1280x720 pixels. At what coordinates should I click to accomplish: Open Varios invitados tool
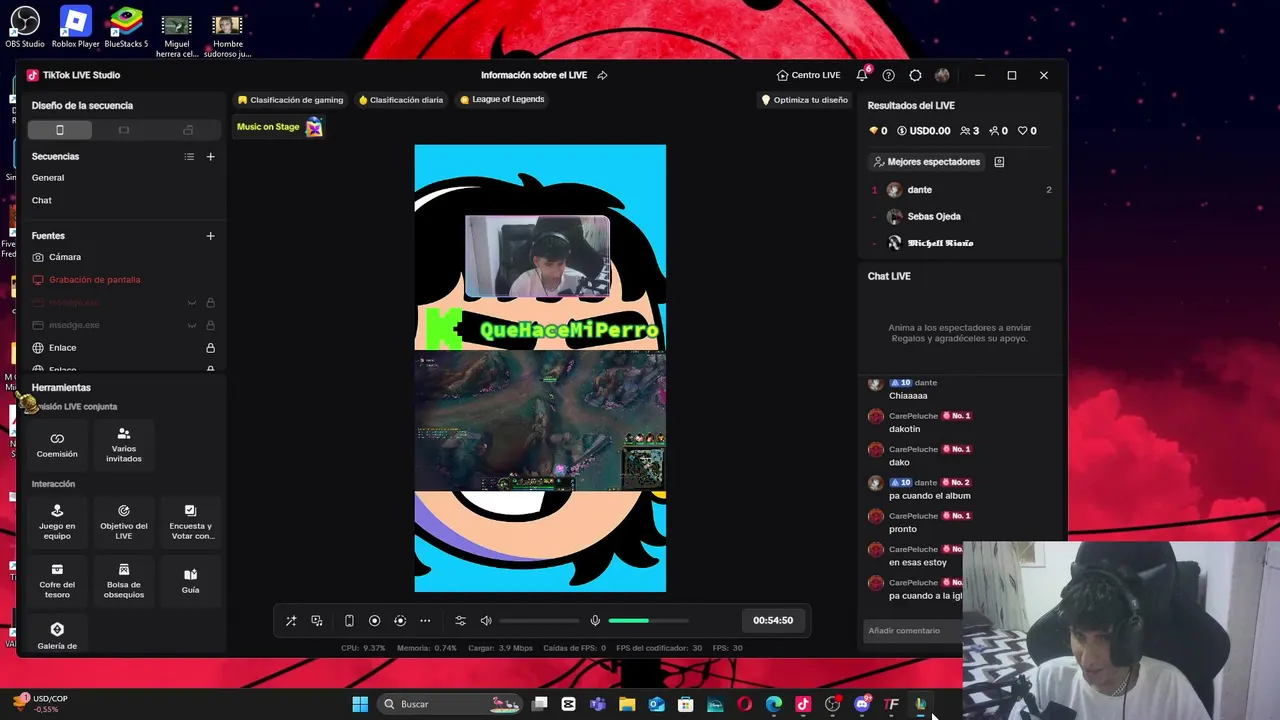124,445
